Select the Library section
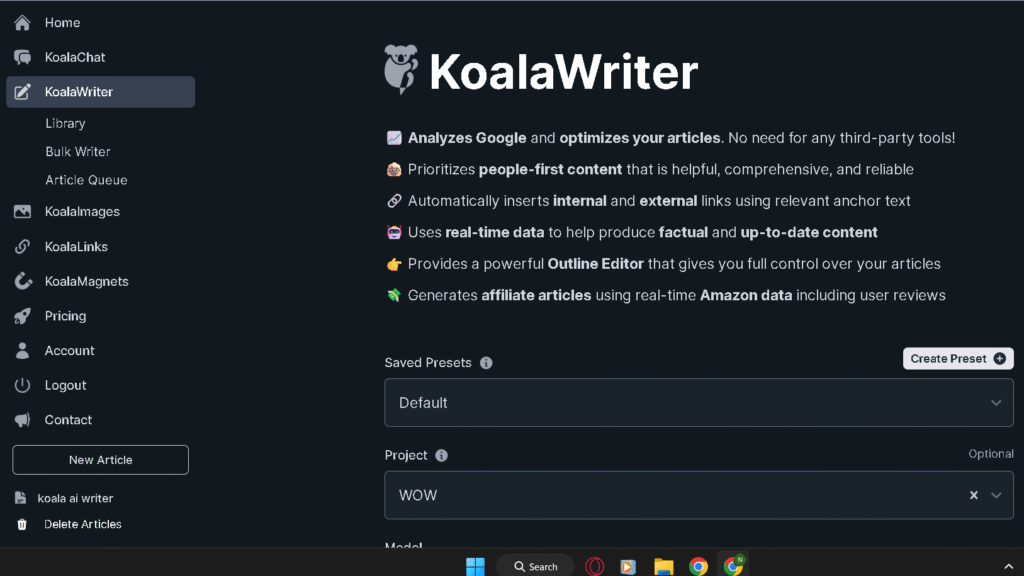Viewport: 1024px width, 576px height. click(65, 123)
